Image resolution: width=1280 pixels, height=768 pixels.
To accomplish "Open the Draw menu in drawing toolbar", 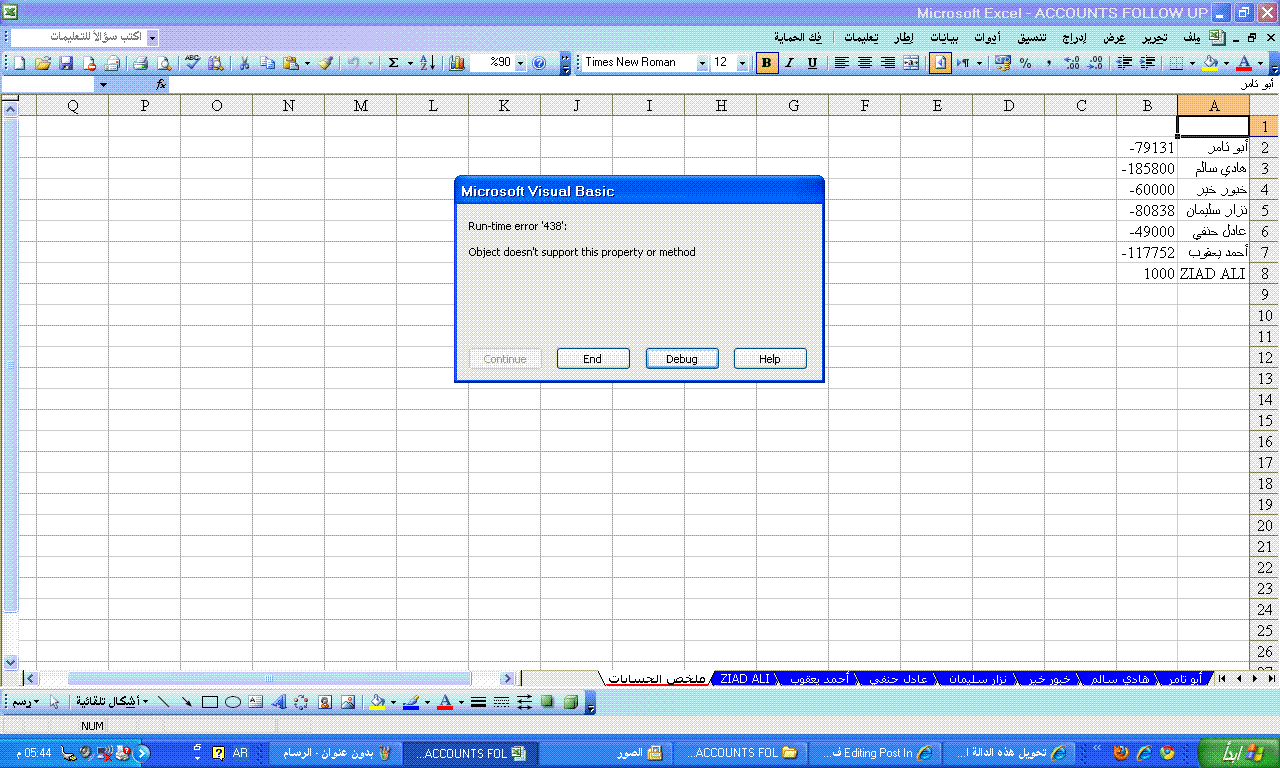I will point(24,702).
